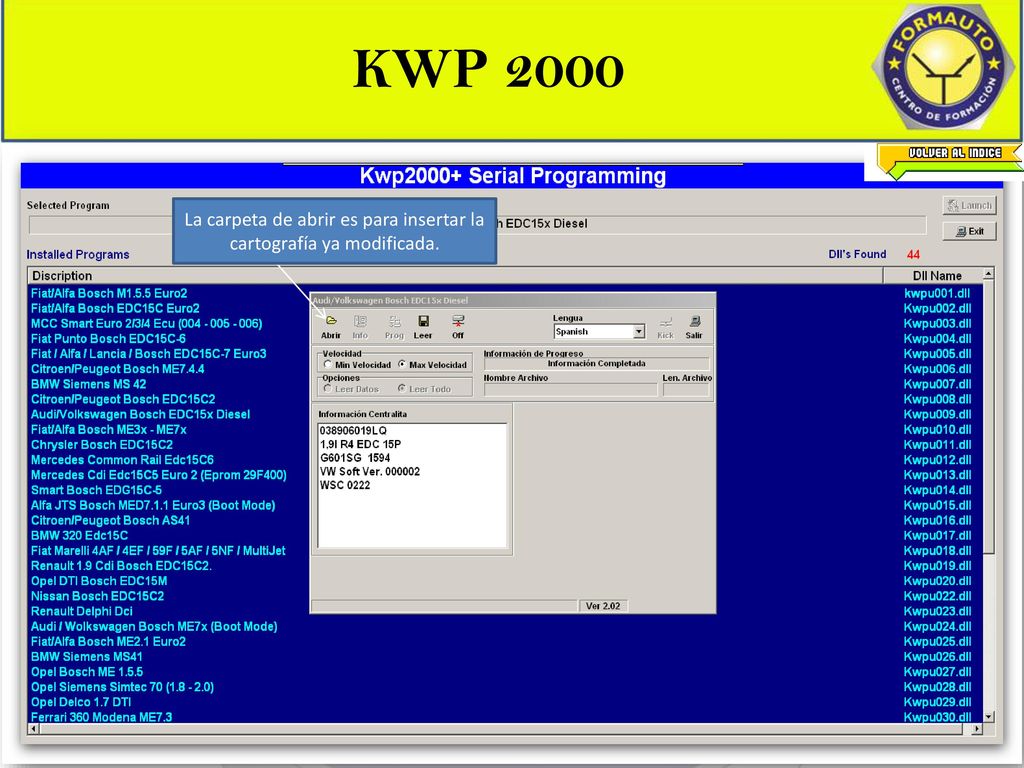Select Fiat Punto Bosch EDC15C-6

pyautogui.click(x=108, y=338)
